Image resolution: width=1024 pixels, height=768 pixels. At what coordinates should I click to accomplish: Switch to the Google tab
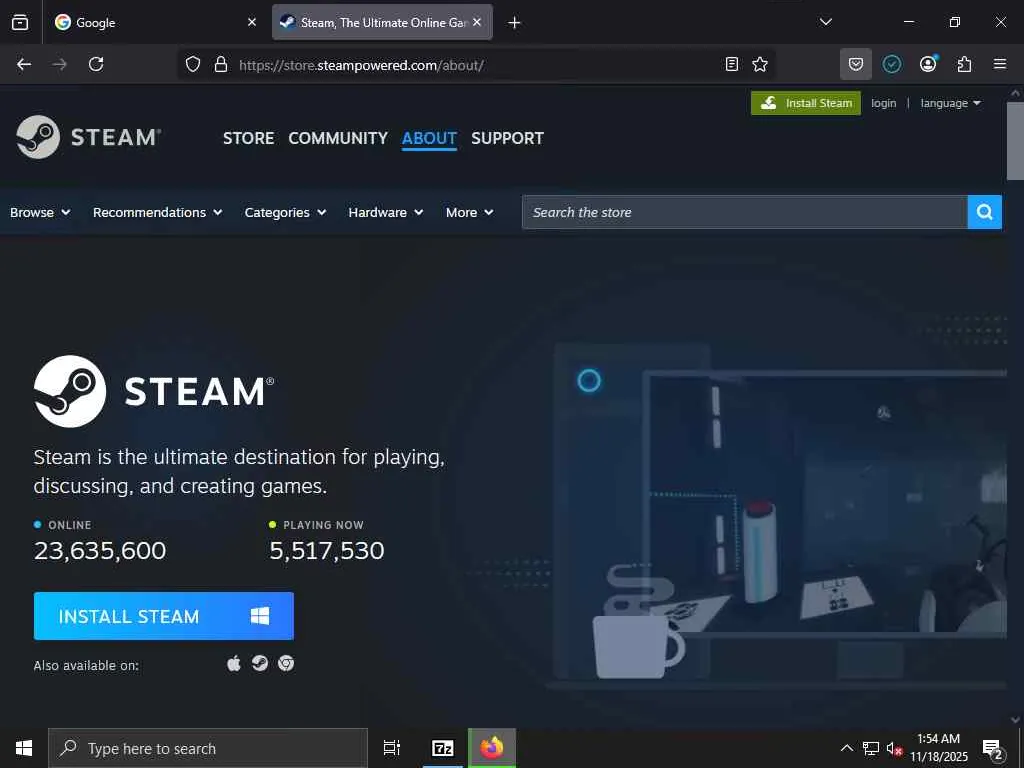155,22
